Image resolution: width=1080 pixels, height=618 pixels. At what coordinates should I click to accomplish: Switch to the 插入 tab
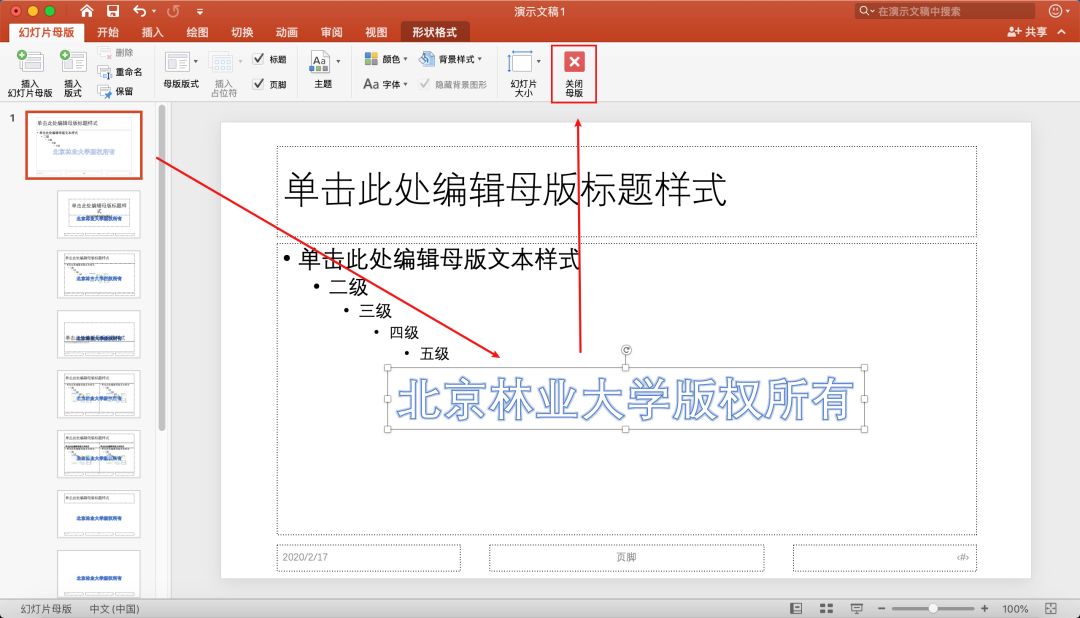pyautogui.click(x=152, y=32)
